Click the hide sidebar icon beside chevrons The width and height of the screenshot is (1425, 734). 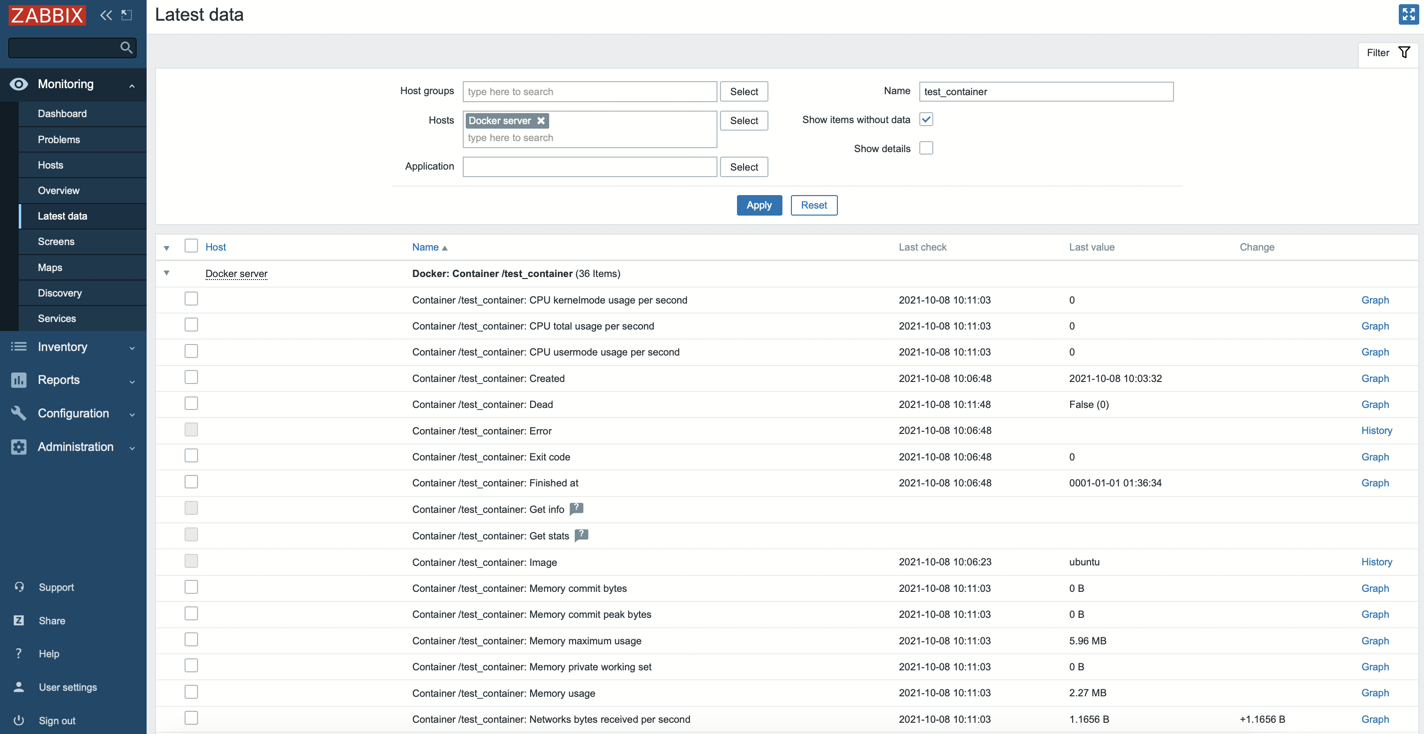pos(127,15)
